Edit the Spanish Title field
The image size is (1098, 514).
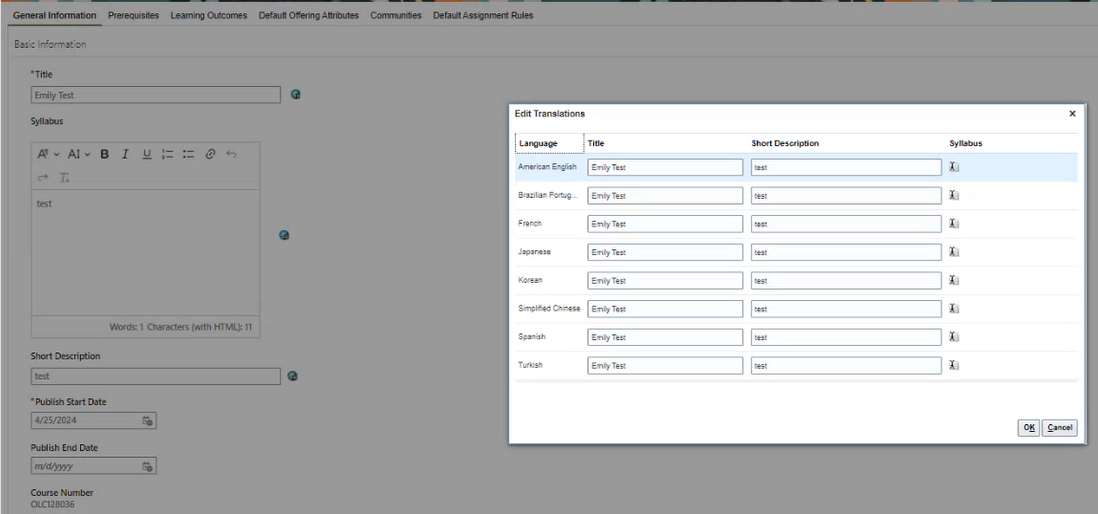click(665, 337)
